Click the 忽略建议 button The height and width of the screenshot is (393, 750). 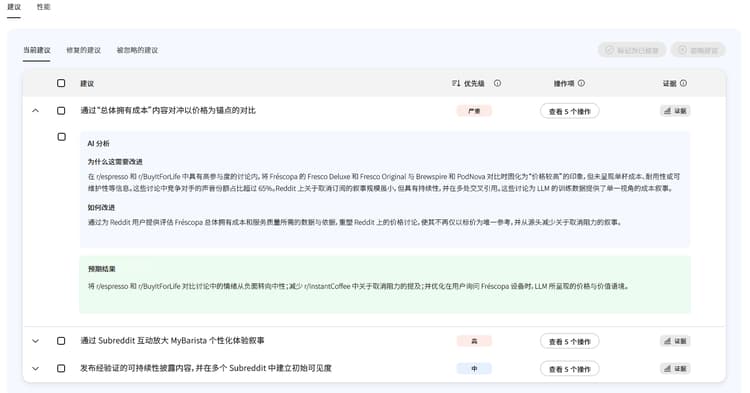pos(698,50)
